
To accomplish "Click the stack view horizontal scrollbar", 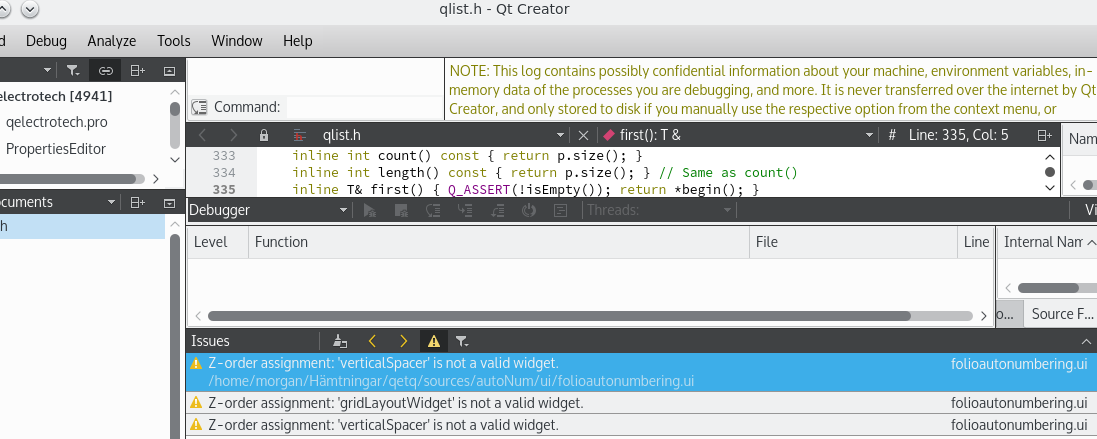I will click(559, 316).
